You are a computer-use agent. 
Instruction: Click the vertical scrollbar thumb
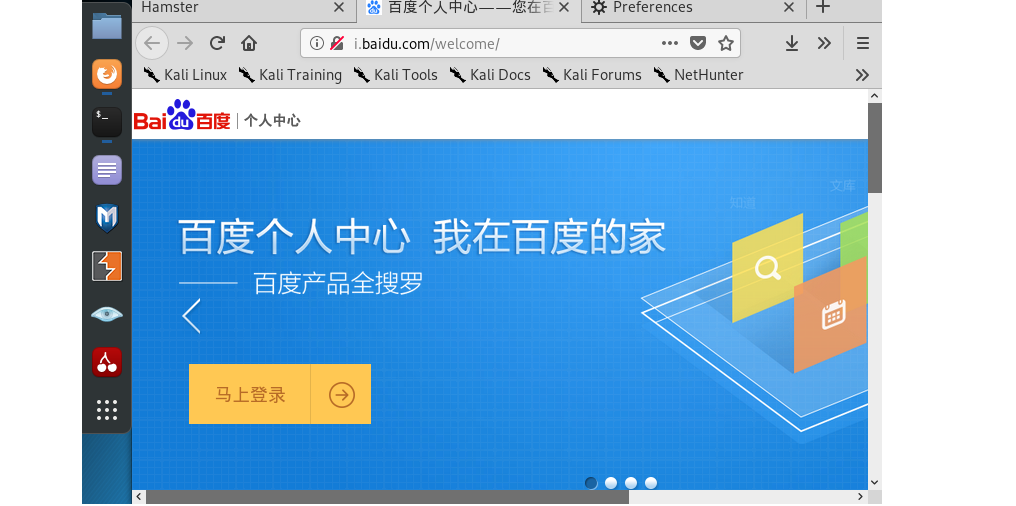coord(875,148)
